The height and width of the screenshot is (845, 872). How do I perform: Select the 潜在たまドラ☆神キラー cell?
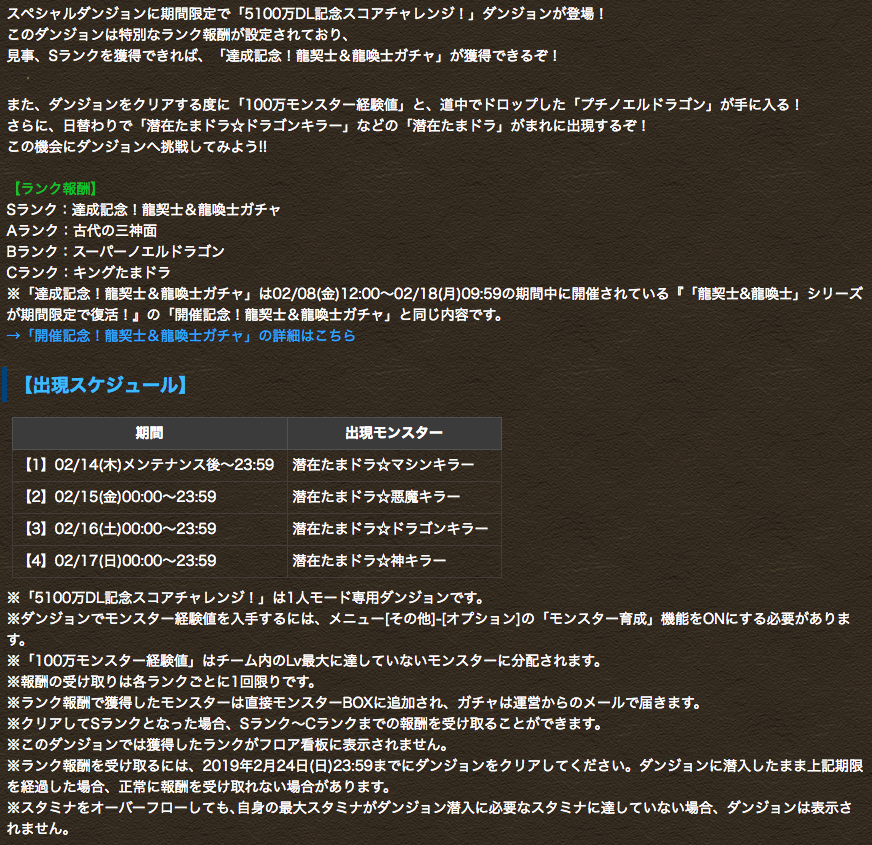[394, 561]
